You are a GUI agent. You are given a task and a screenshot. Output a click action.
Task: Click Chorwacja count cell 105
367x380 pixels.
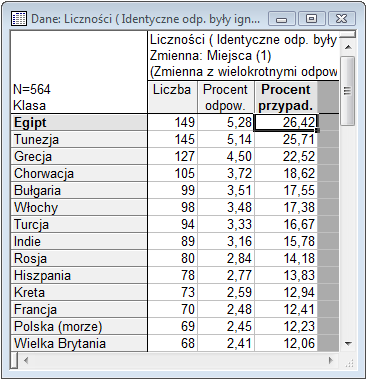[173, 174]
